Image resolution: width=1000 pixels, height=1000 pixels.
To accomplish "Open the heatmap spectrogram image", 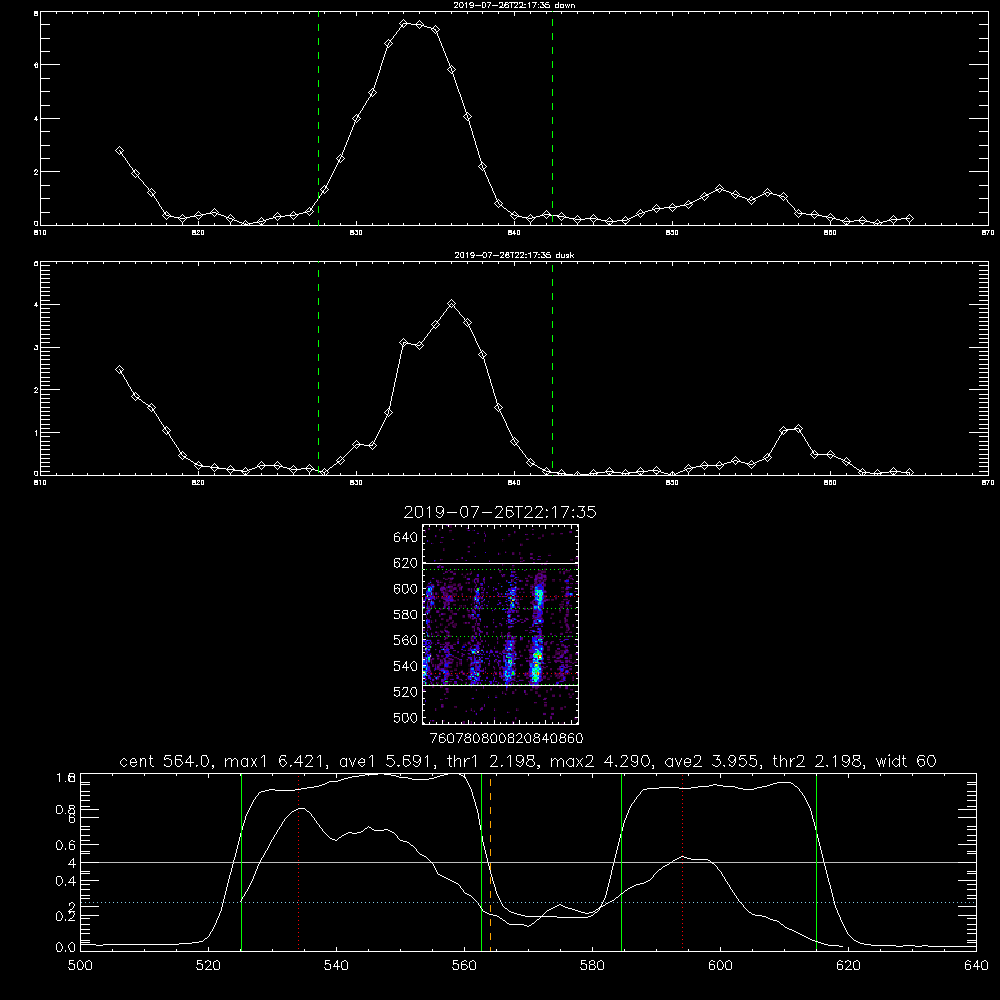I will point(500,624).
